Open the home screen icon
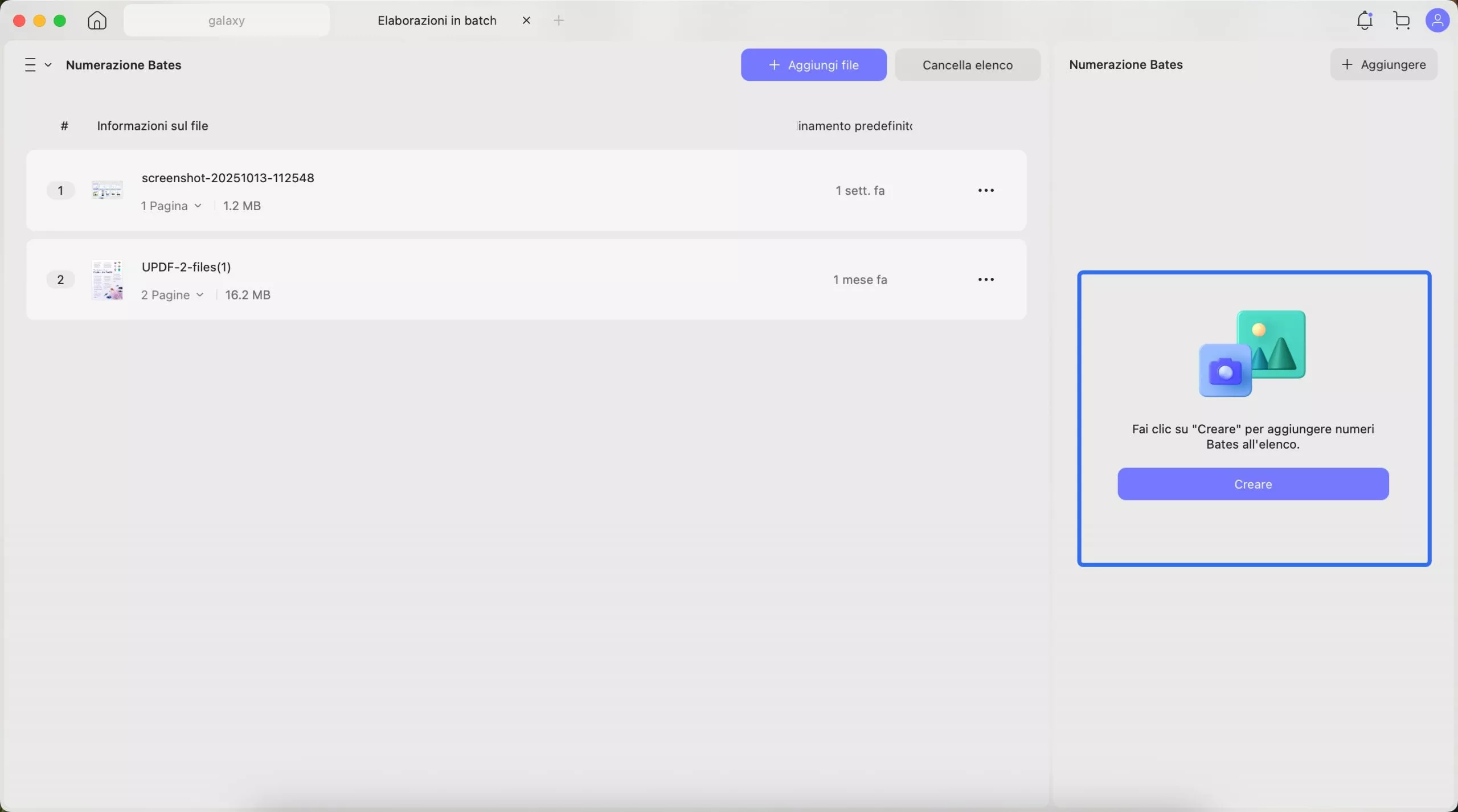This screenshot has width=1458, height=812. tap(97, 20)
